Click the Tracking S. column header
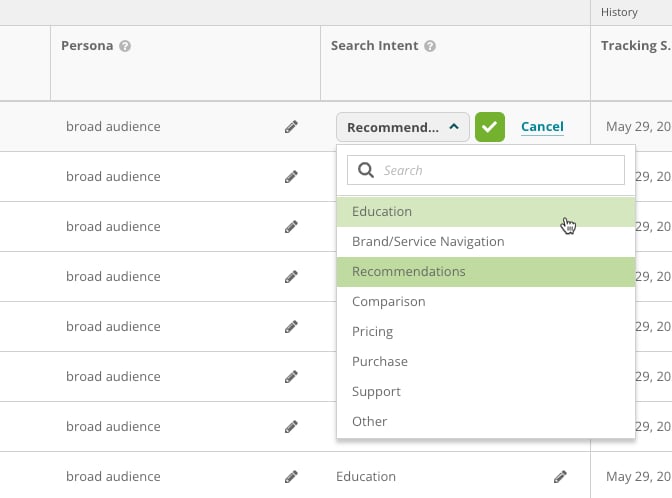Image resolution: width=672 pixels, height=498 pixels. tap(631, 63)
